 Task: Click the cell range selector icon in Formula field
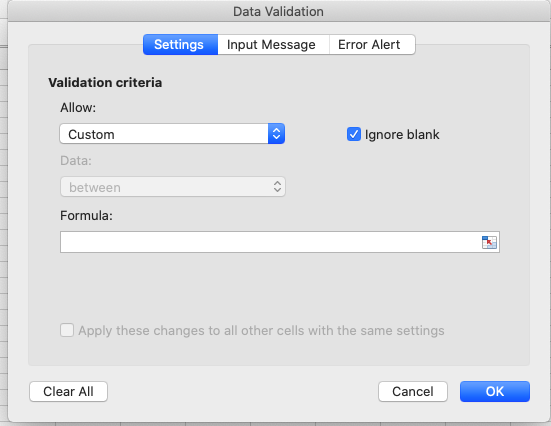pyautogui.click(x=489, y=242)
